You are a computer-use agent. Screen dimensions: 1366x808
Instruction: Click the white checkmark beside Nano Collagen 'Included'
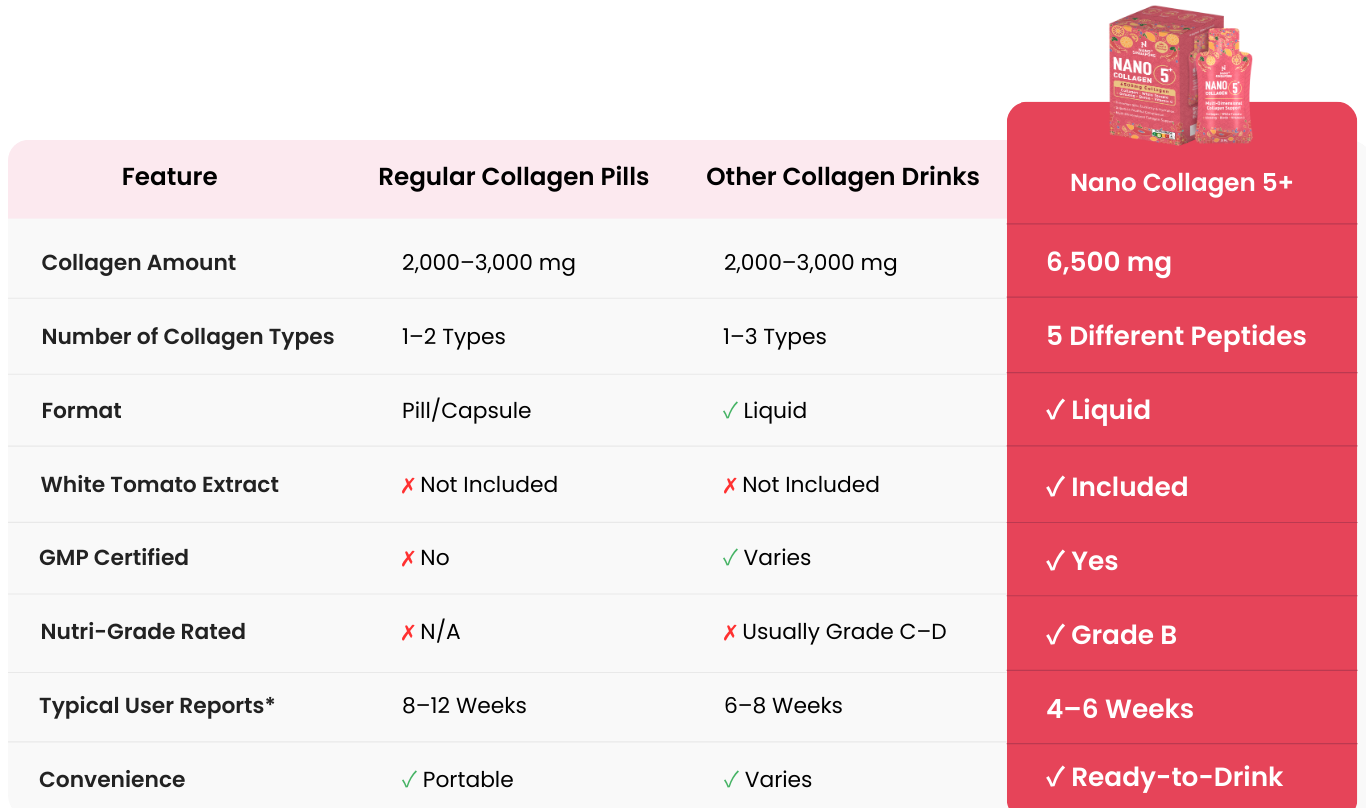click(x=1055, y=487)
